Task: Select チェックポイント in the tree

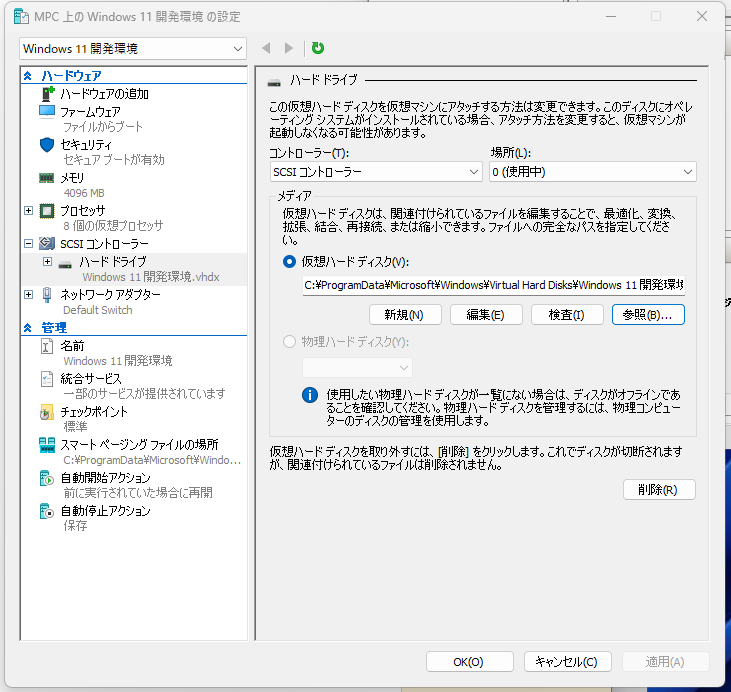Action: click(x=94, y=412)
